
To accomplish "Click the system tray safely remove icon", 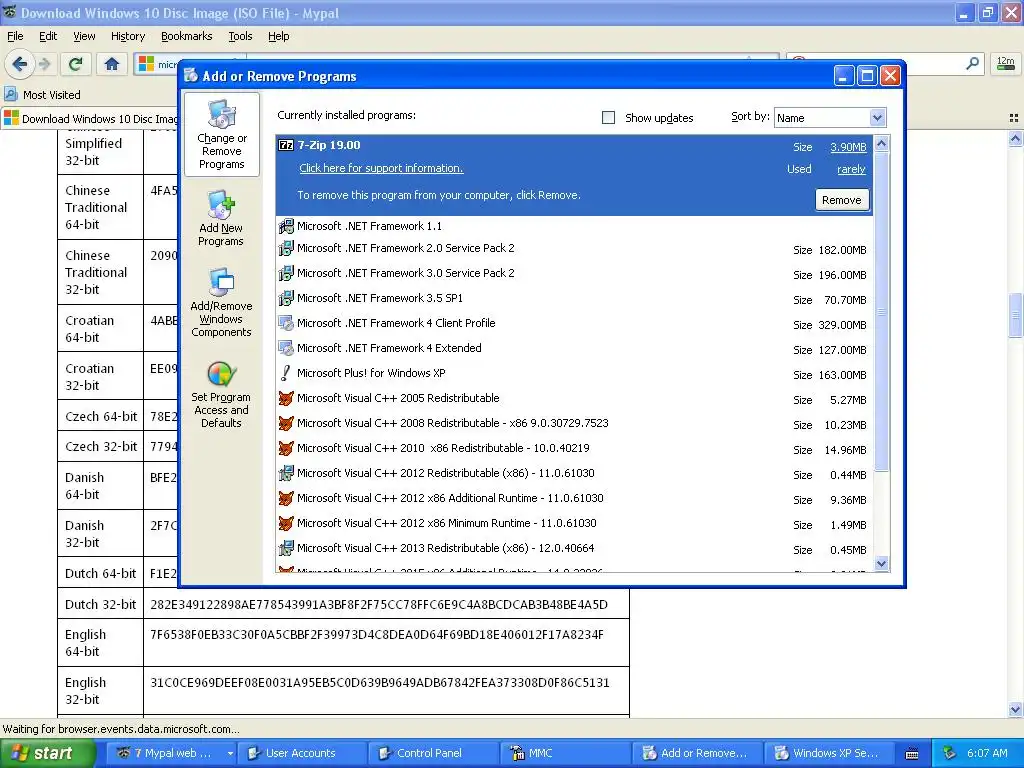I will coord(950,753).
